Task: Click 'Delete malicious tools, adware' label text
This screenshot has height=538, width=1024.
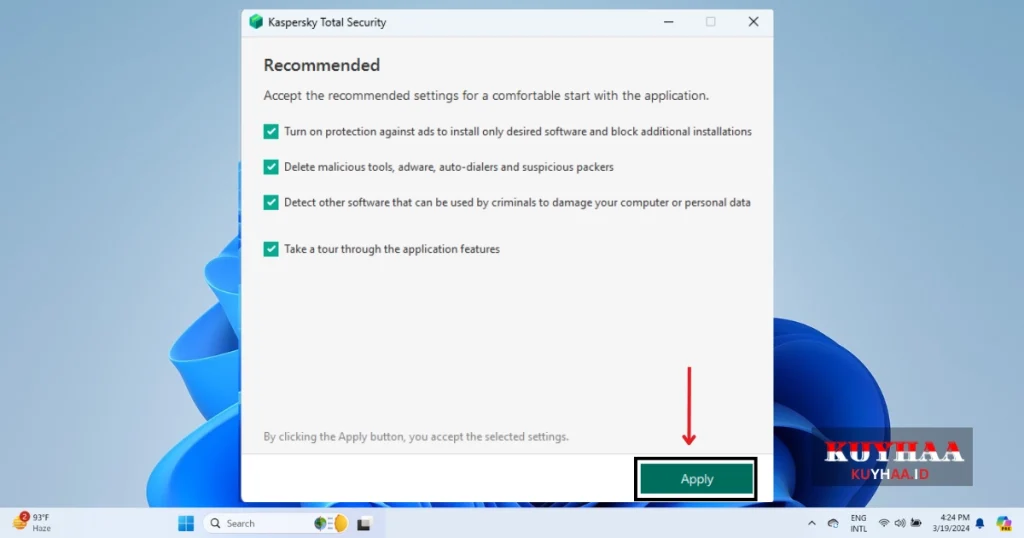Action: click(449, 167)
